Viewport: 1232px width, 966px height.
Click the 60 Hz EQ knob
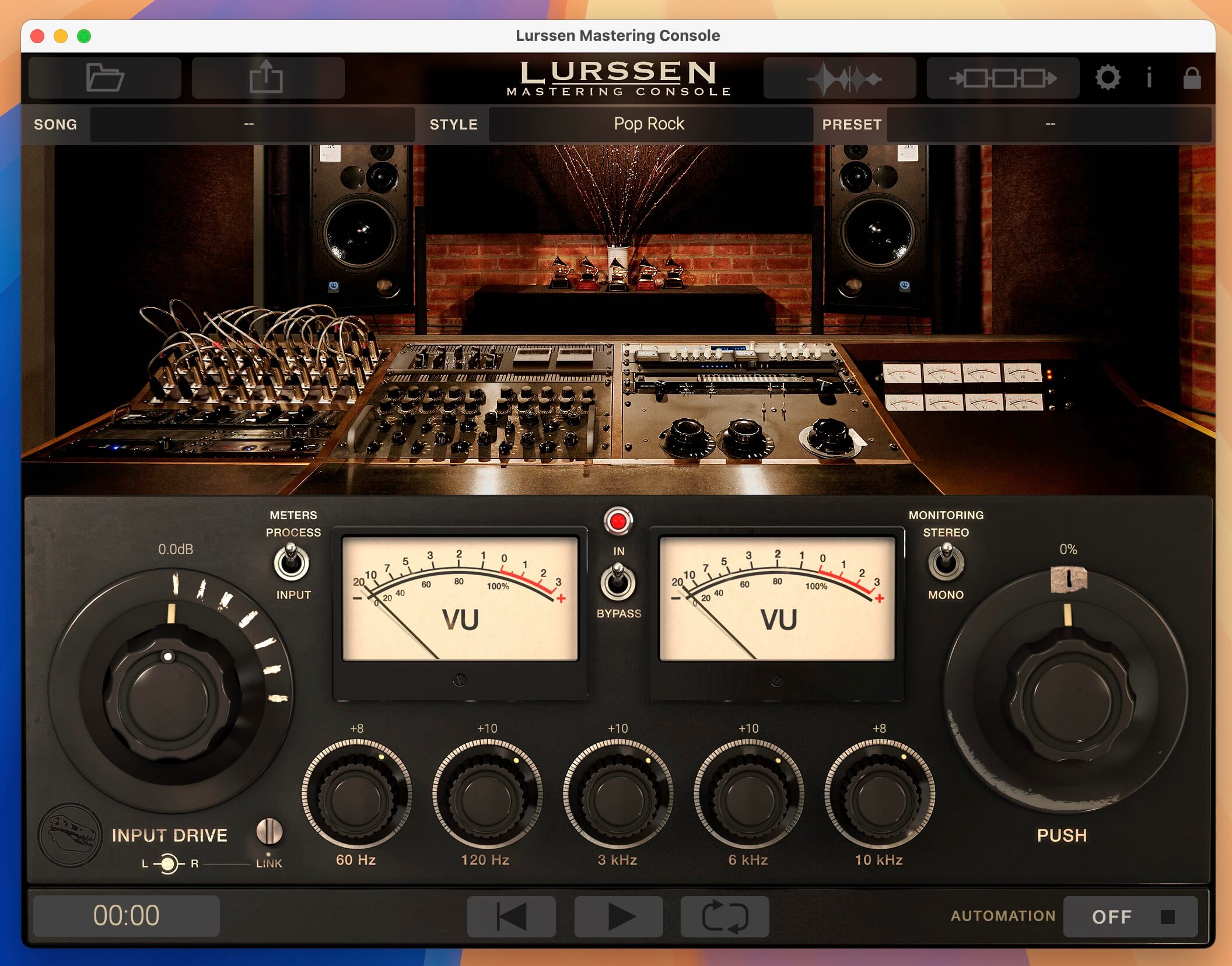tap(356, 794)
